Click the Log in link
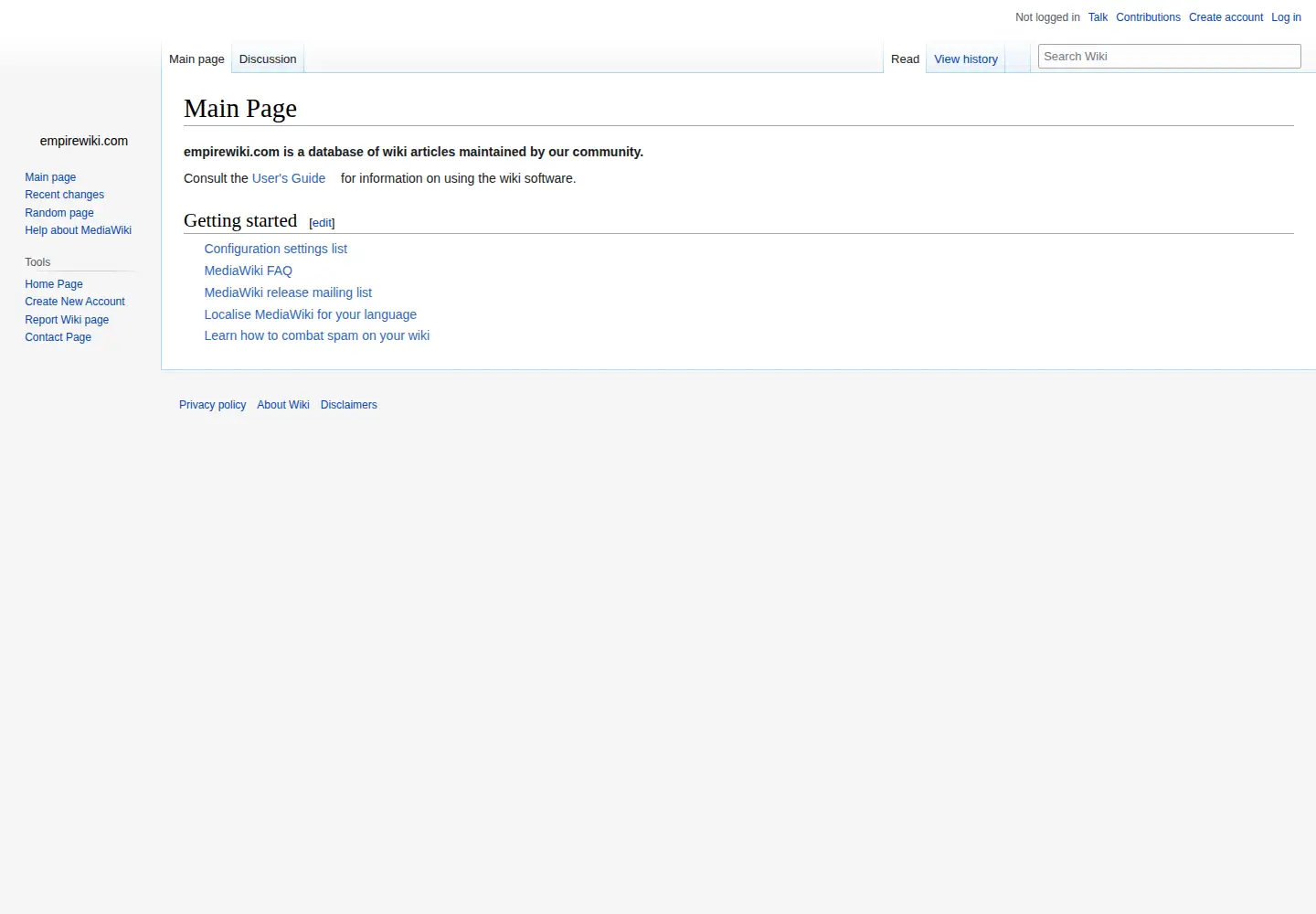1316x914 pixels. [1286, 17]
